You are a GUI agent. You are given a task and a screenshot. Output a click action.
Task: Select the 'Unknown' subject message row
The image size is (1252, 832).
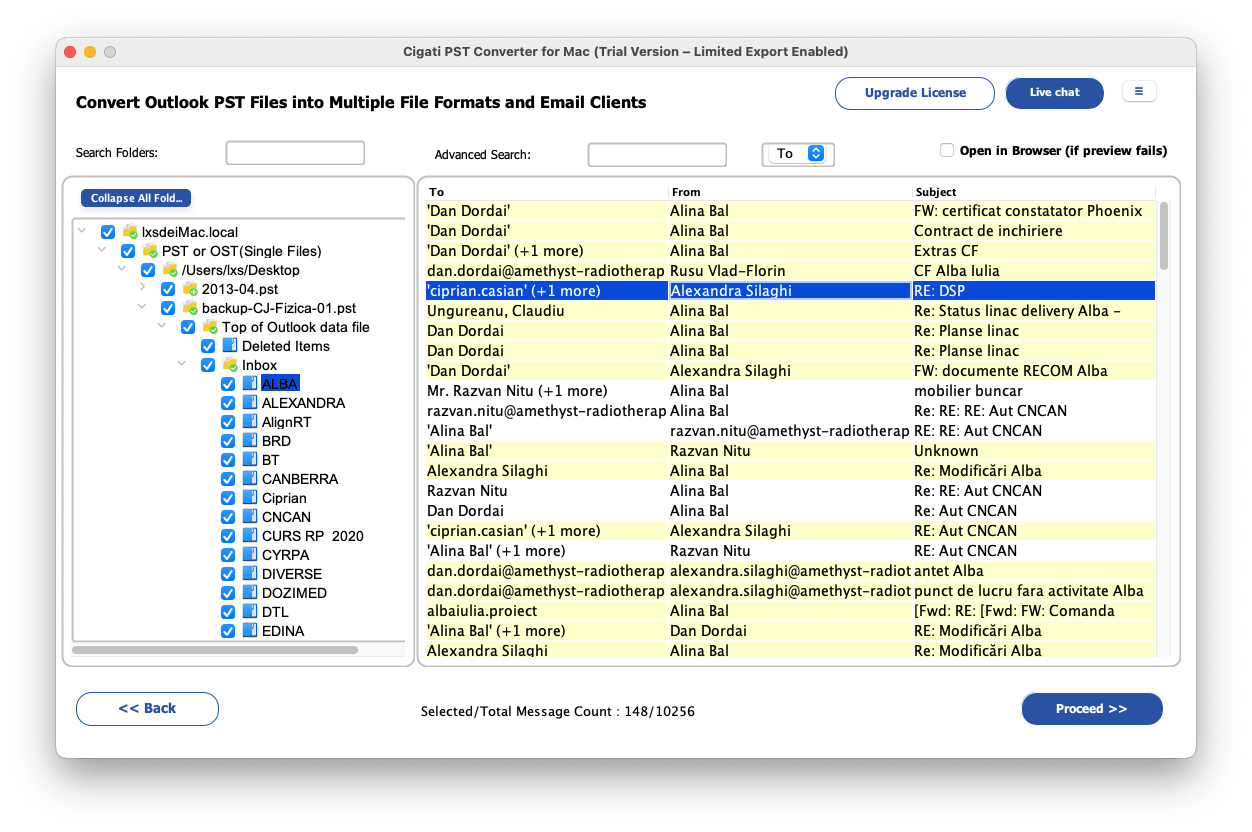[x=790, y=451]
